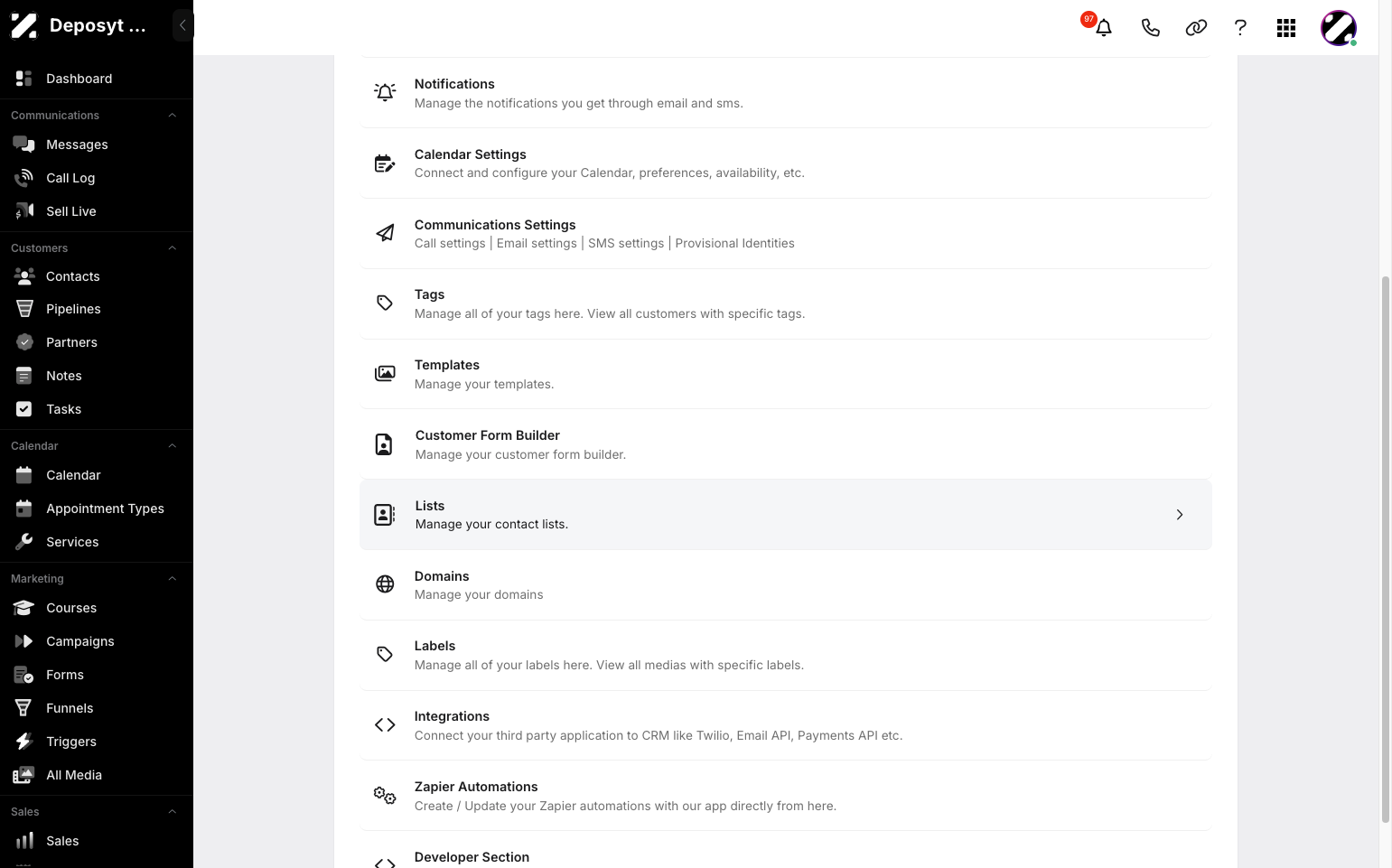Click the Triggers lightning icon
1392x868 pixels.
click(x=24, y=742)
